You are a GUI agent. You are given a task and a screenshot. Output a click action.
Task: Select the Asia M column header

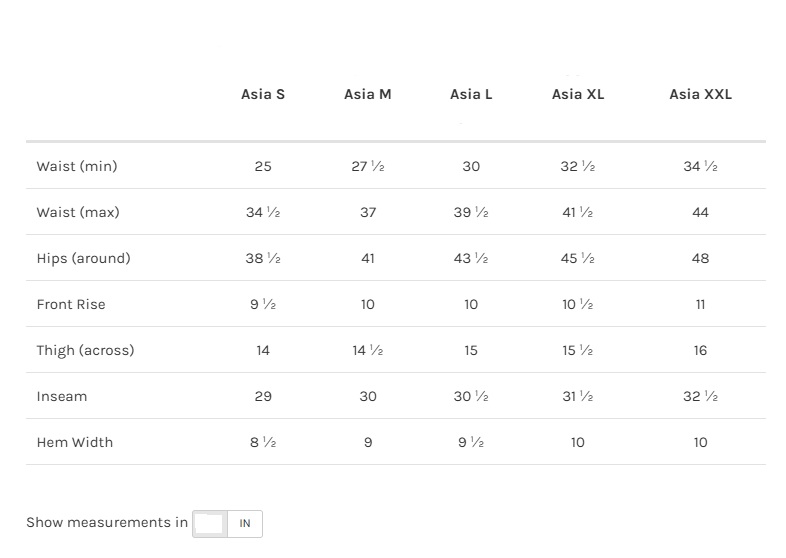tap(367, 94)
